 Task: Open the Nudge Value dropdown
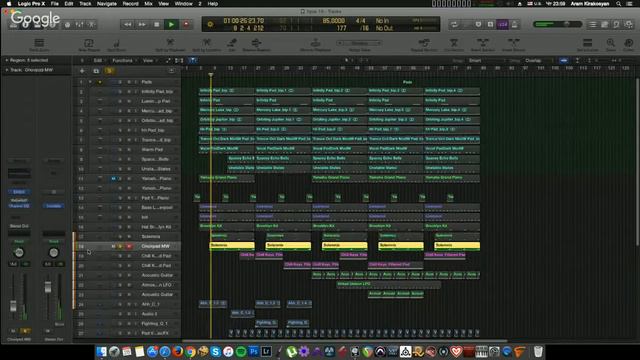click(359, 43)
